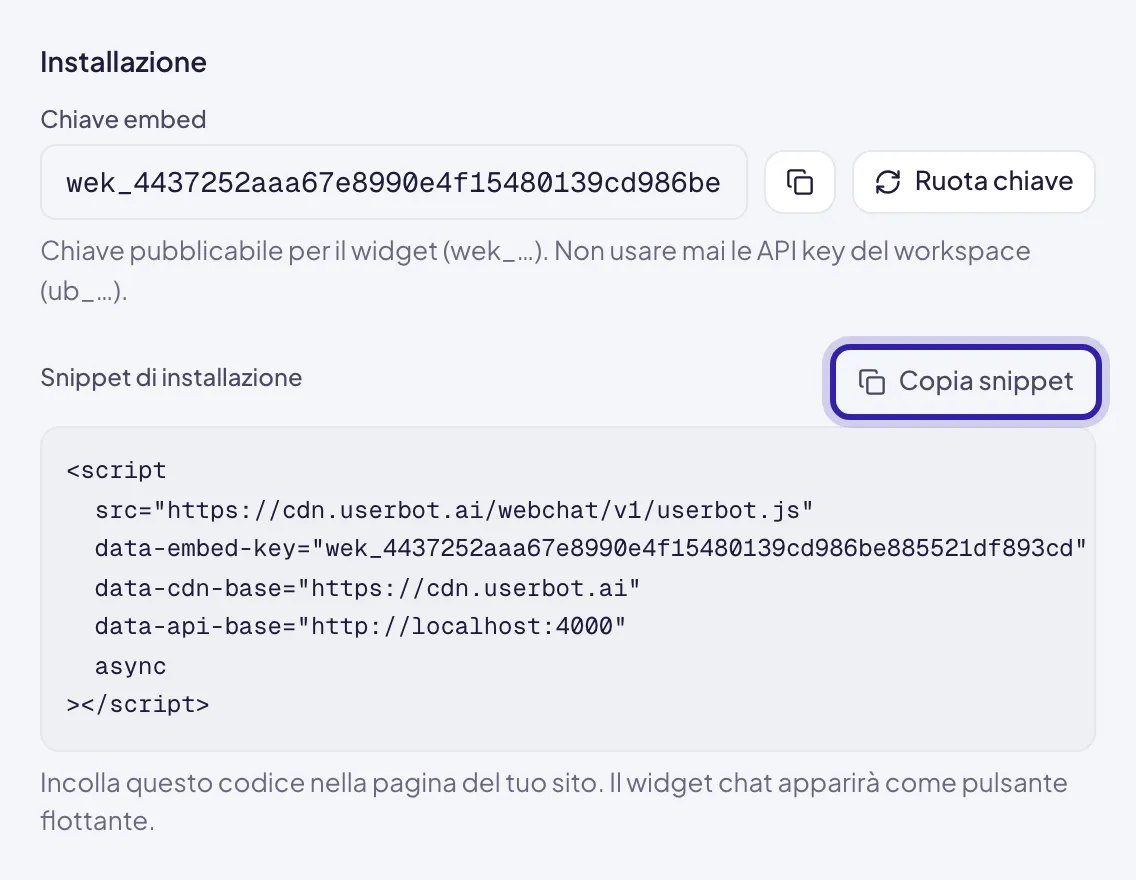Click the Ruota chiave button
The height and width of the screenshot is (880, 1136).
974,182
